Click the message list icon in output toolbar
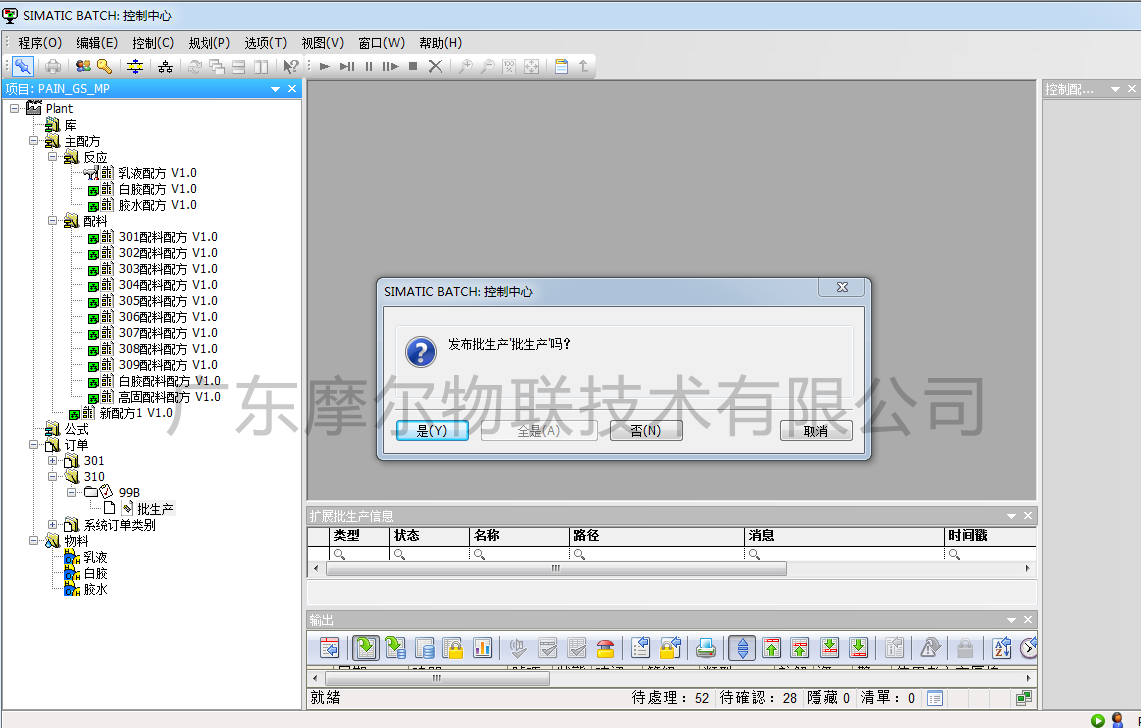The image size is (1141, 728). click(330, 647)
